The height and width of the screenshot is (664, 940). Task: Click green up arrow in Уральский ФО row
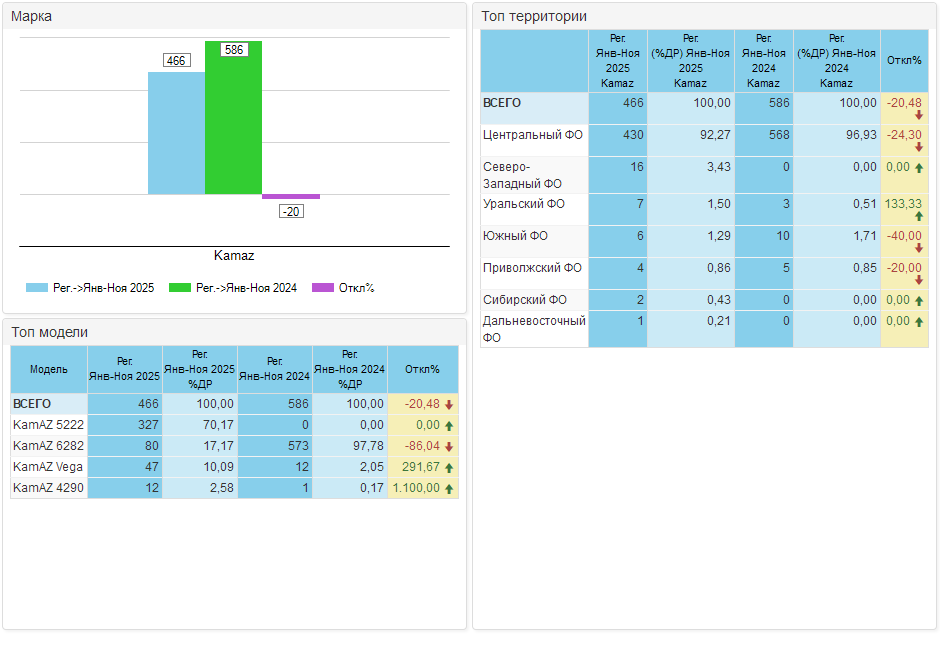tap(919, 216)
